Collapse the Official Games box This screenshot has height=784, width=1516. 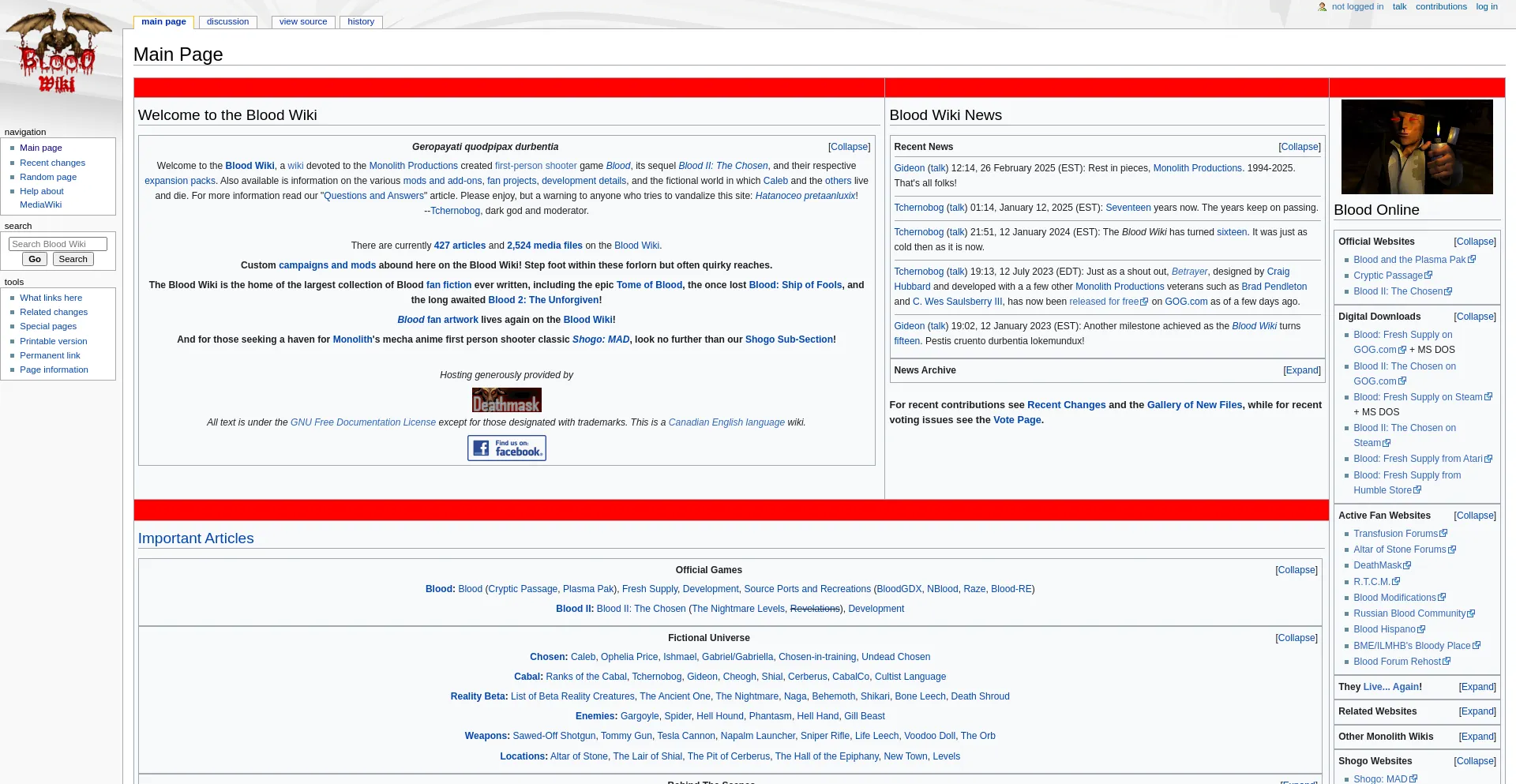[x=1296, y=570]
